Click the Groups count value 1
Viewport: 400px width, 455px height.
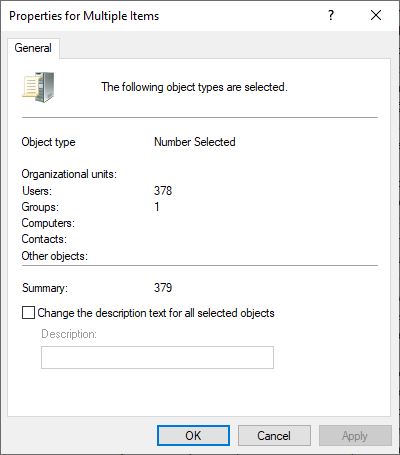(x=157, y=207)
